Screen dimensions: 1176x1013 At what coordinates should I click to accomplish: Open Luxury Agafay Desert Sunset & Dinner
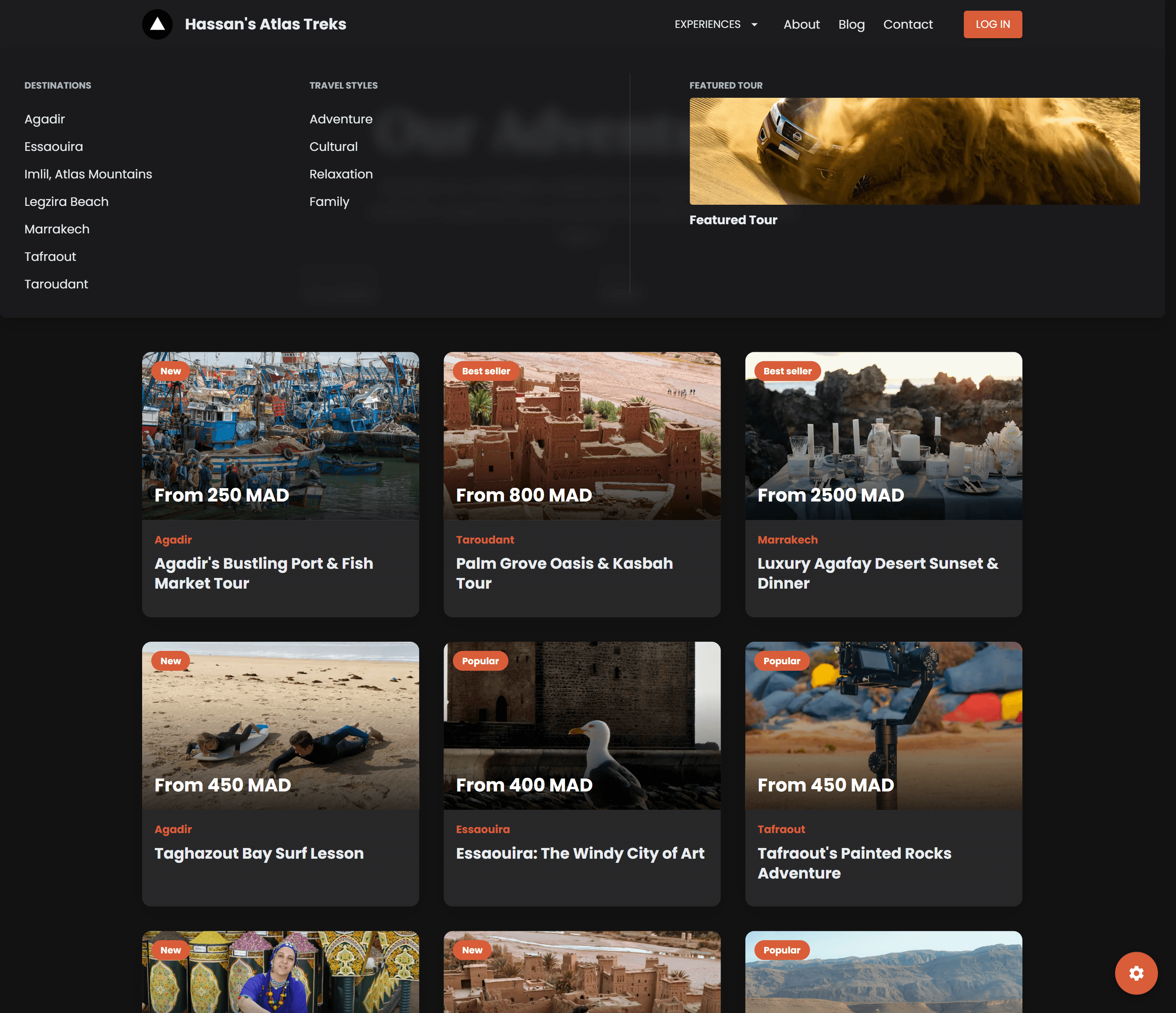pyautogui.click(x=878, y=573)
